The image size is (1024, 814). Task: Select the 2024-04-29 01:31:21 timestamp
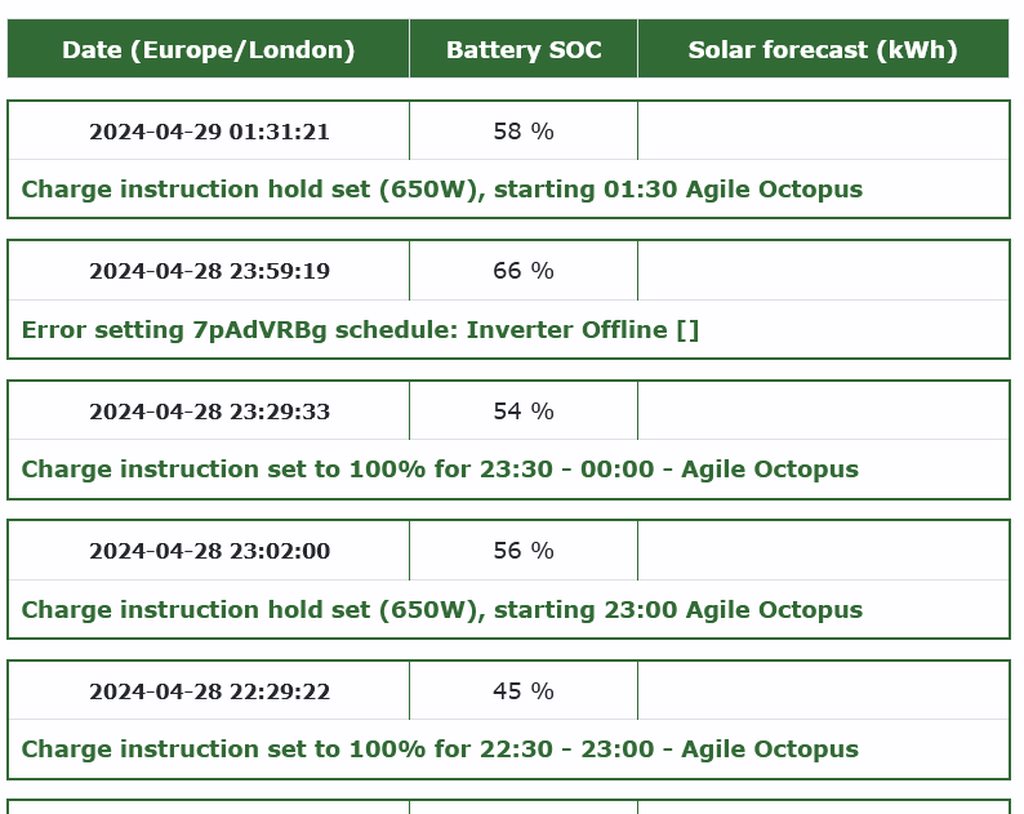(x=209, y=131)
